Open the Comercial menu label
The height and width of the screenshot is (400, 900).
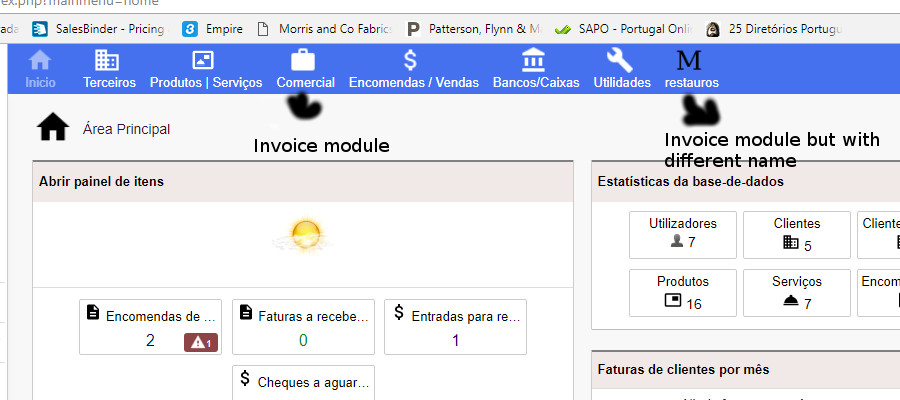tap(305, 83)
